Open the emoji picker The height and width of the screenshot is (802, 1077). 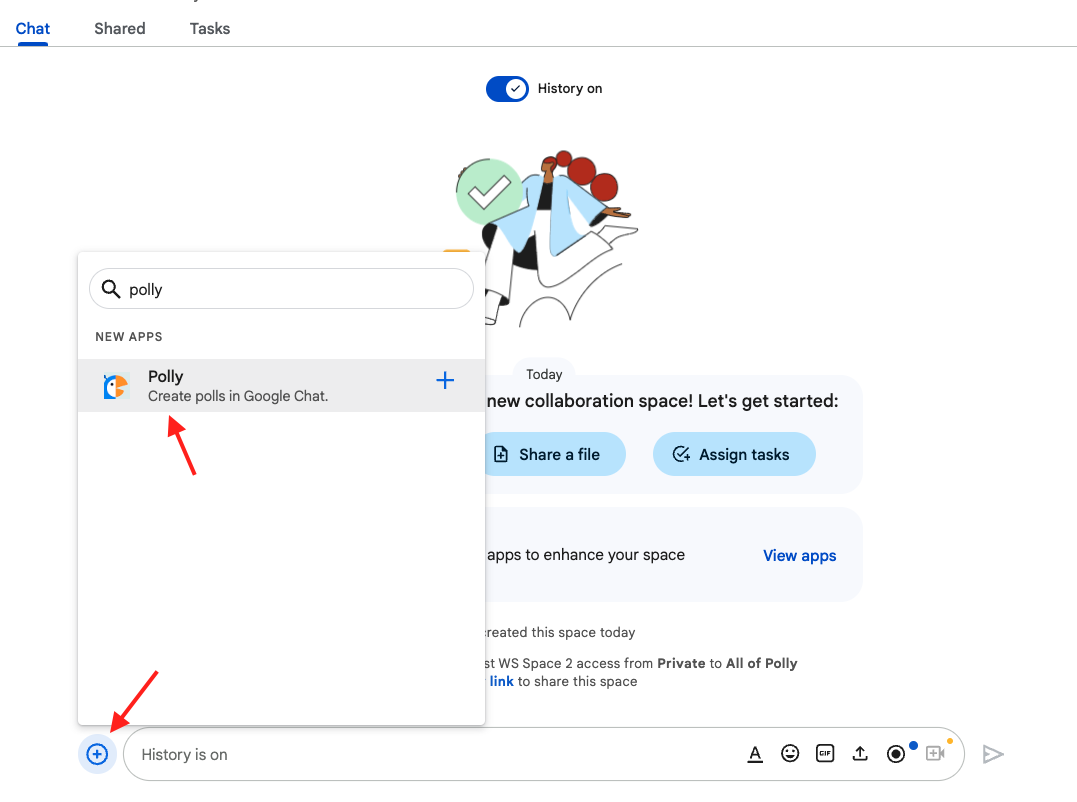tap(790, 754)
